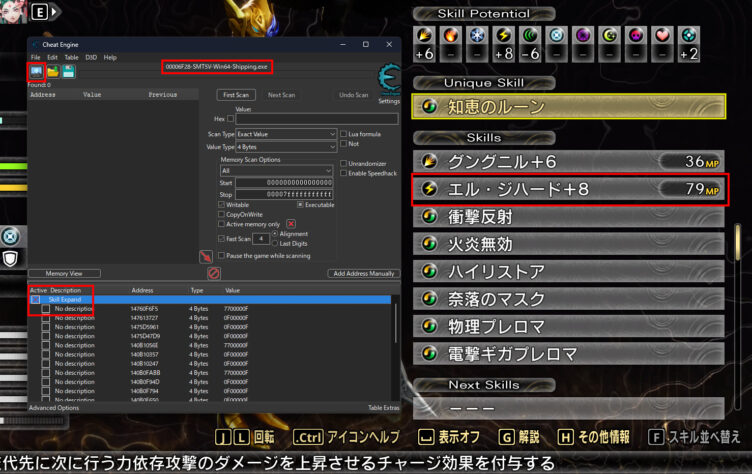Expand the memory region All dropdown
Image resolution: width=752 pixels, height=474 pixels.
pos(276,171)
